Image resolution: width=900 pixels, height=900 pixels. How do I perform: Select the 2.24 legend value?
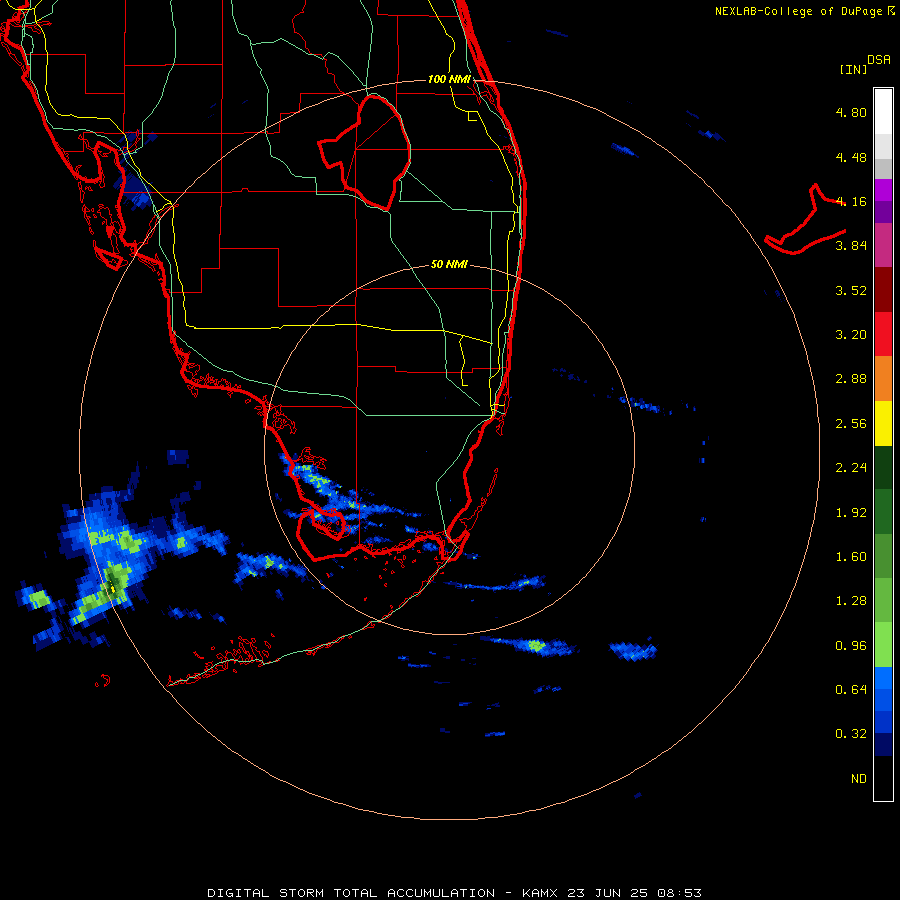coord(851,468)
